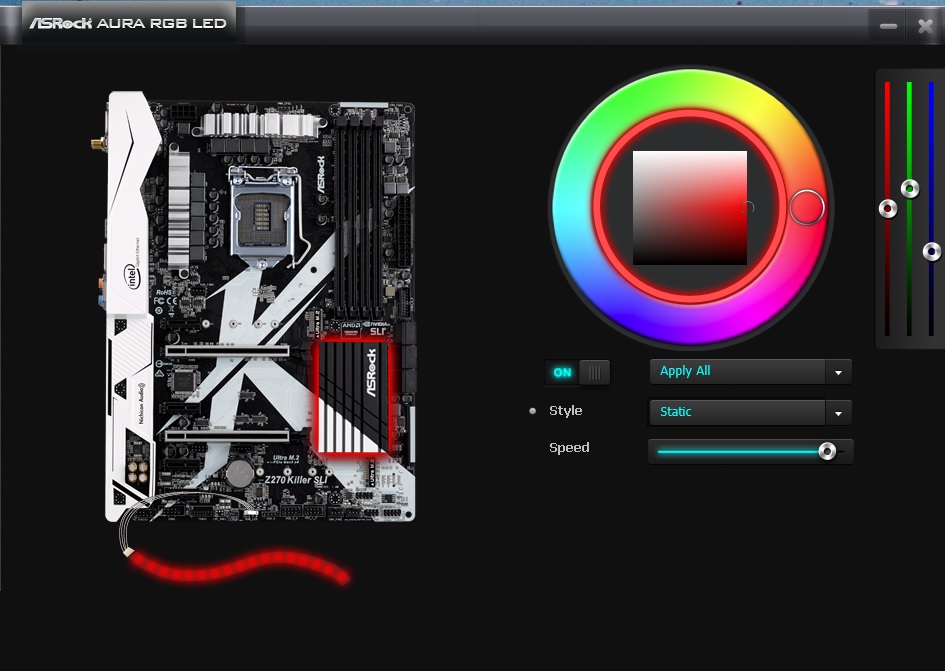Select the glowing red LED strip
945x671 pixels.
[x=240, y=567]
